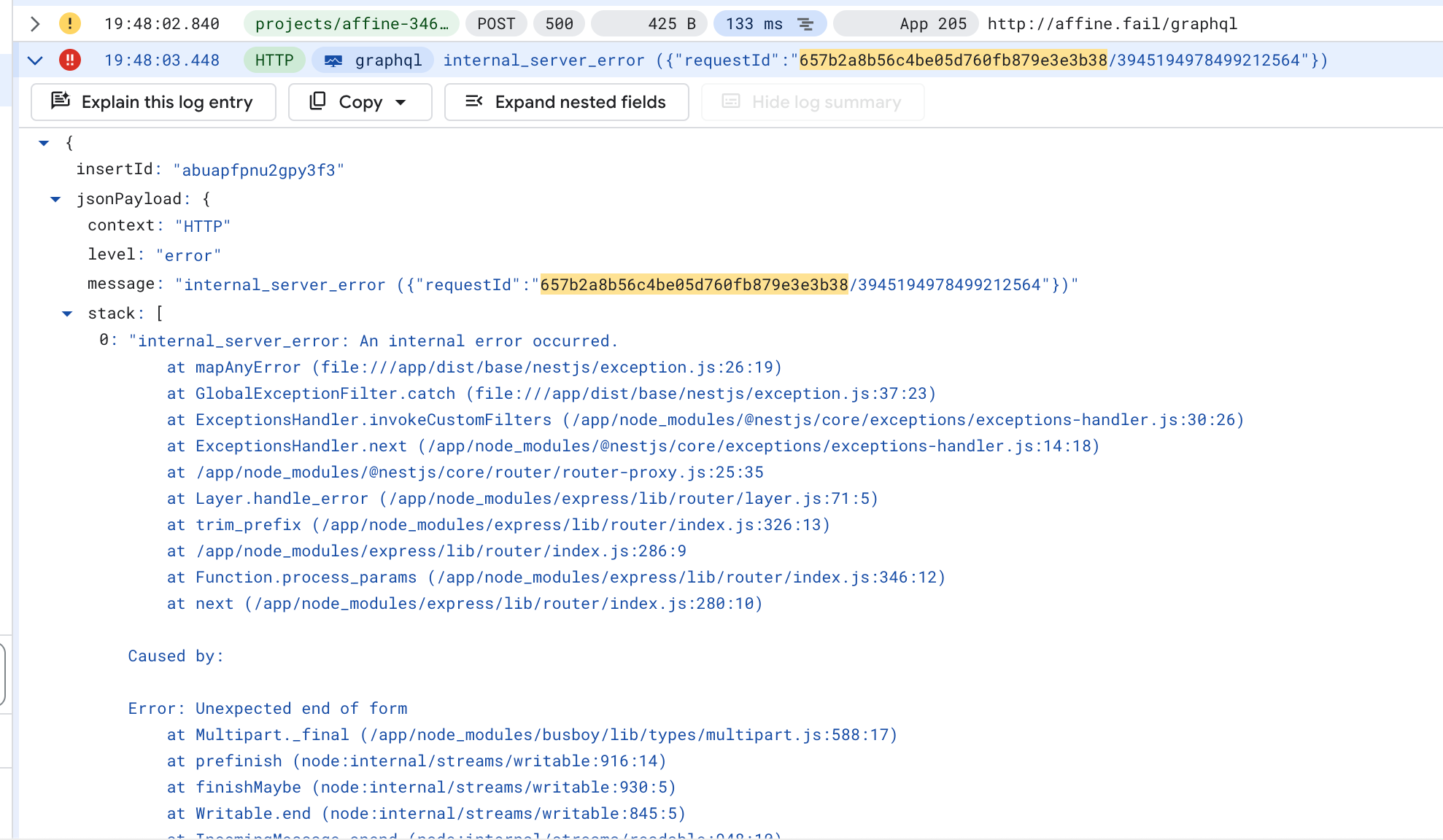Click the Explain this log entry button
The image size is (1443, 840).
click(x=153, y=102)
